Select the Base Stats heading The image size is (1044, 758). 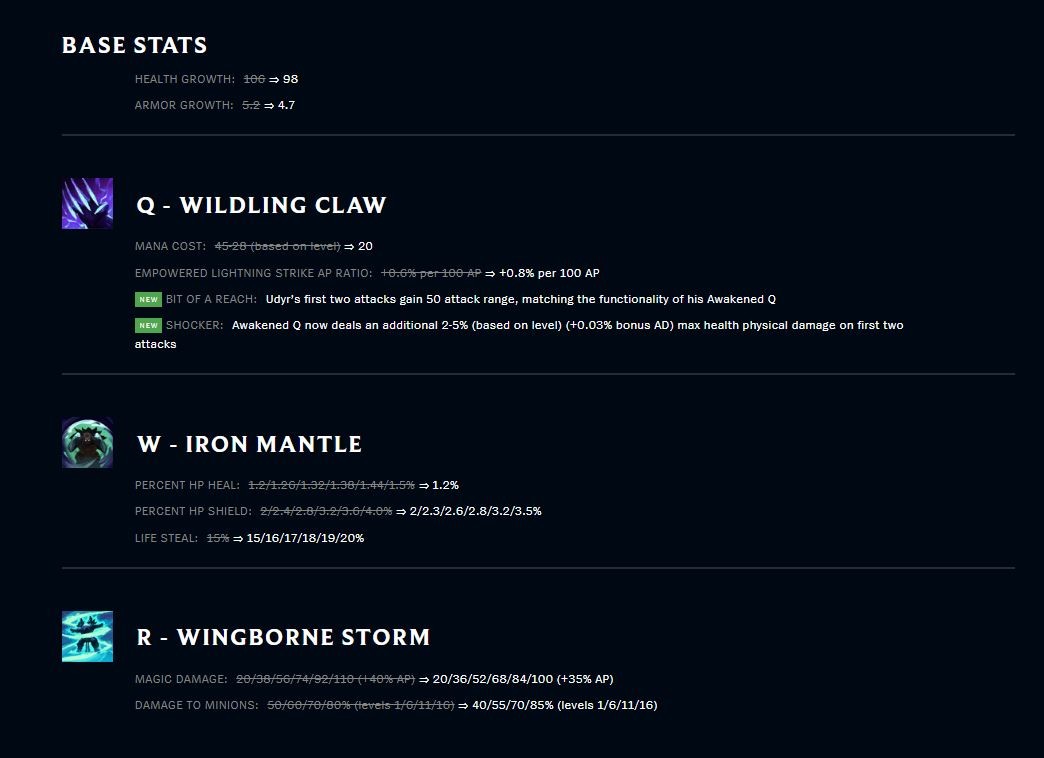pyautogui.click(x=134, y=45)
